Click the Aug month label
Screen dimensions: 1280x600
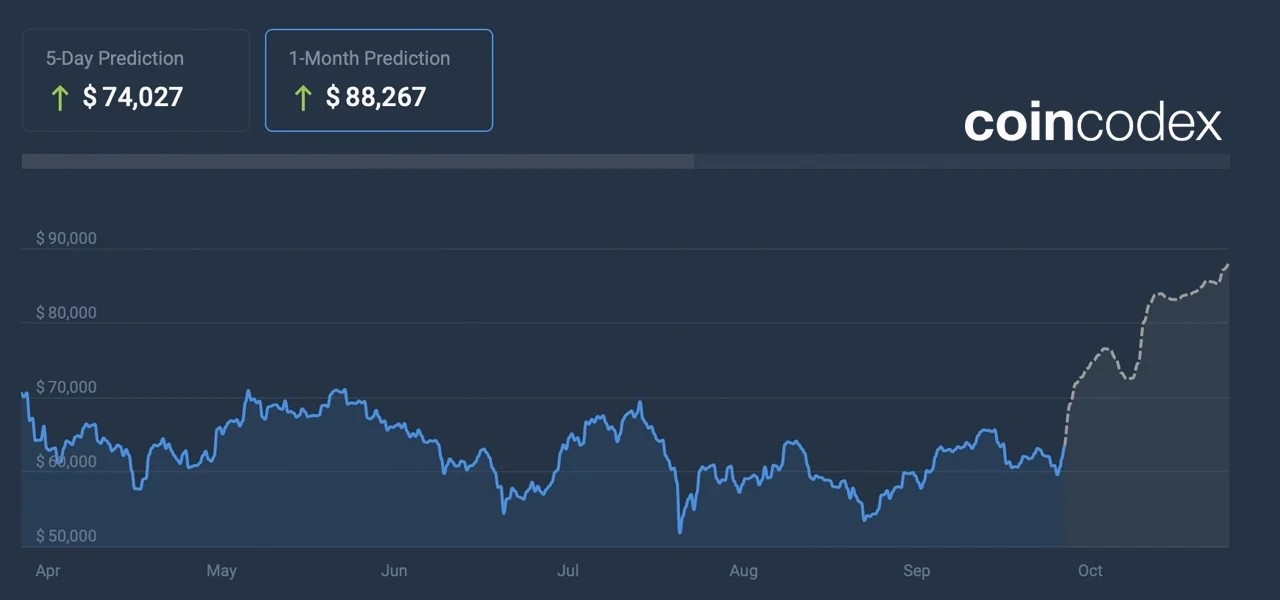coord(743,571)
